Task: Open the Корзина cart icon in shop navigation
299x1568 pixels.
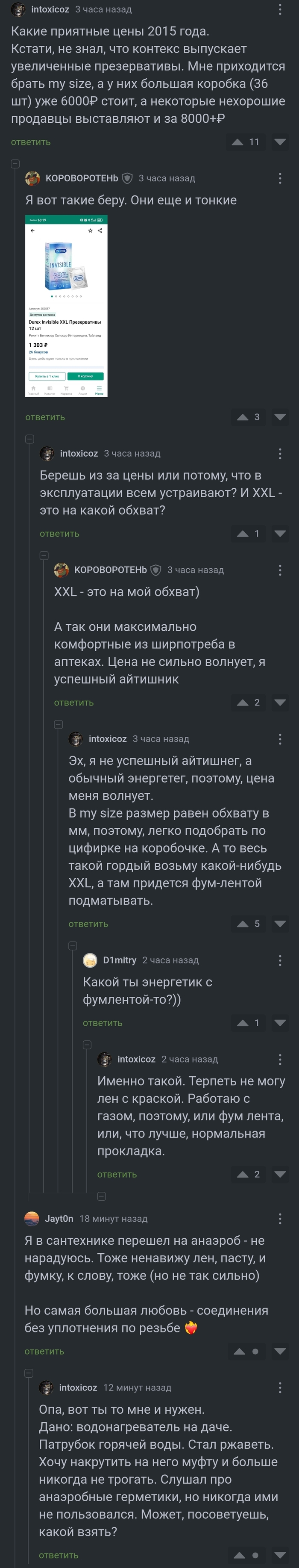Action: pos(66,389)
